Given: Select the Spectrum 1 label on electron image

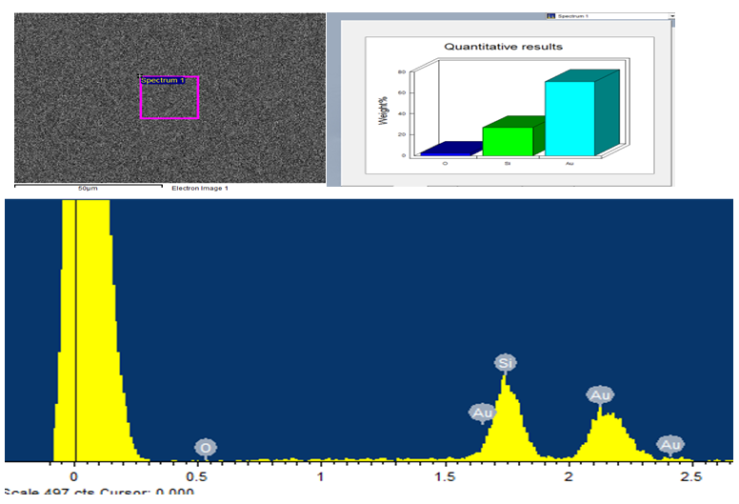Looking at the screenshot, I should click(162, 80).
